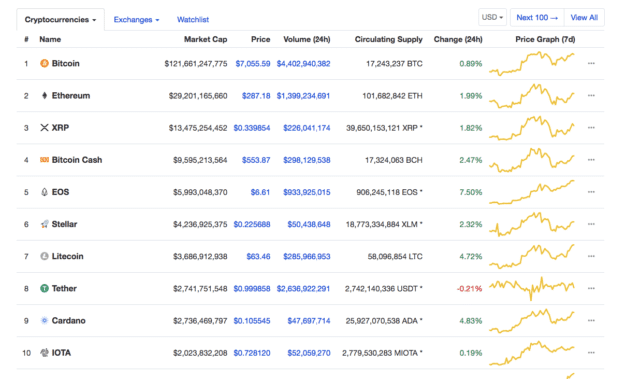Click XRP price $0.339854
Screen dimensions: 640x379
tap(252, 128)
